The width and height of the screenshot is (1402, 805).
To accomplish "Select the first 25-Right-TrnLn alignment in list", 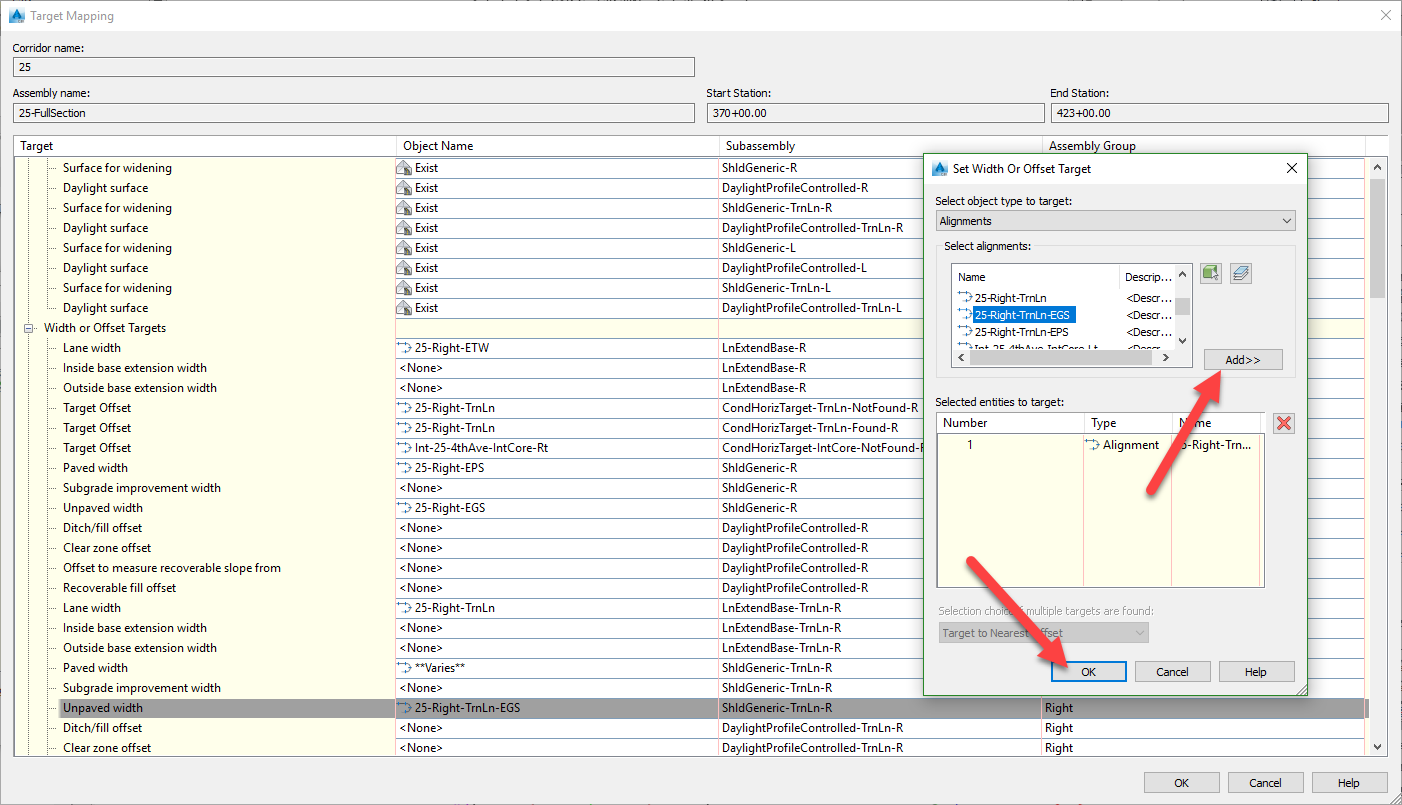I will 1010,298.
